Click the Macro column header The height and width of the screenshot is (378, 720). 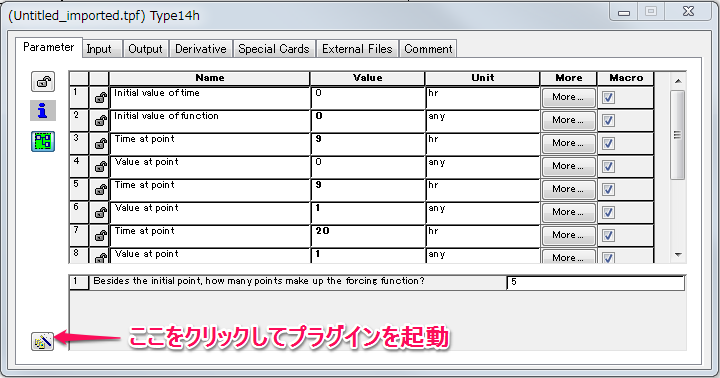point(625,78)
